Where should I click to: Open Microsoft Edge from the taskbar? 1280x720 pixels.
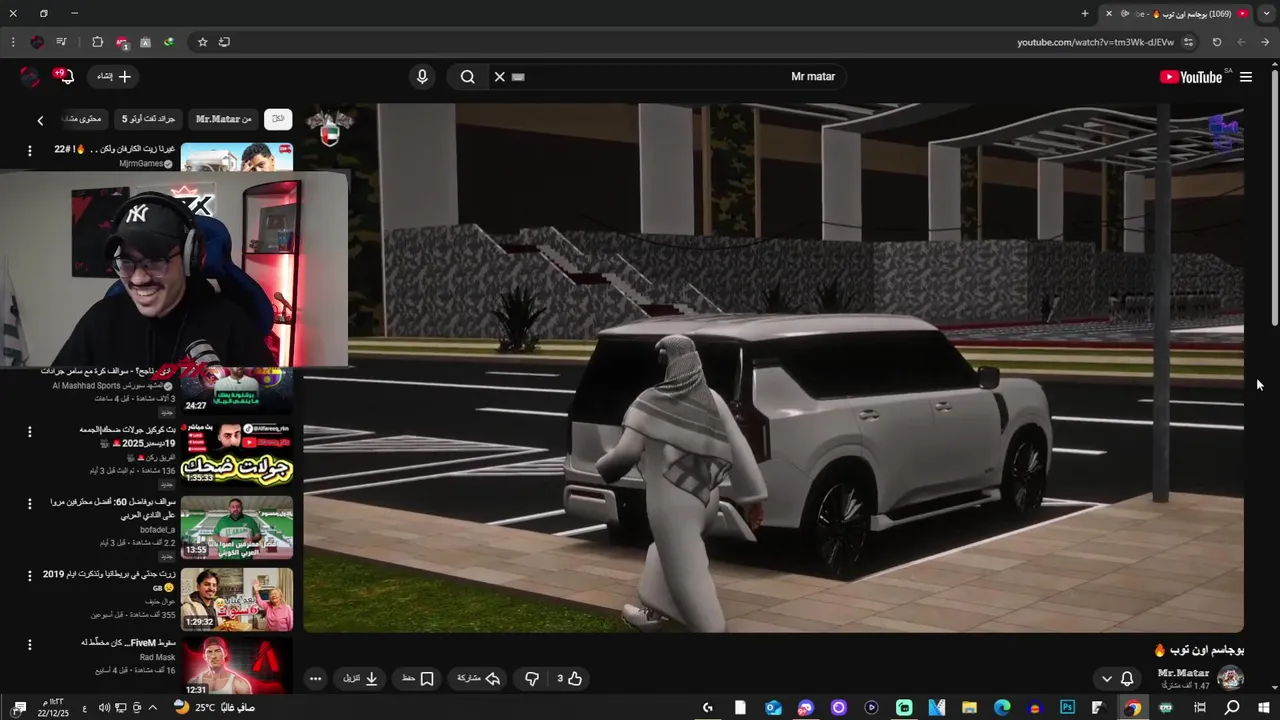tap(1002, 708)
